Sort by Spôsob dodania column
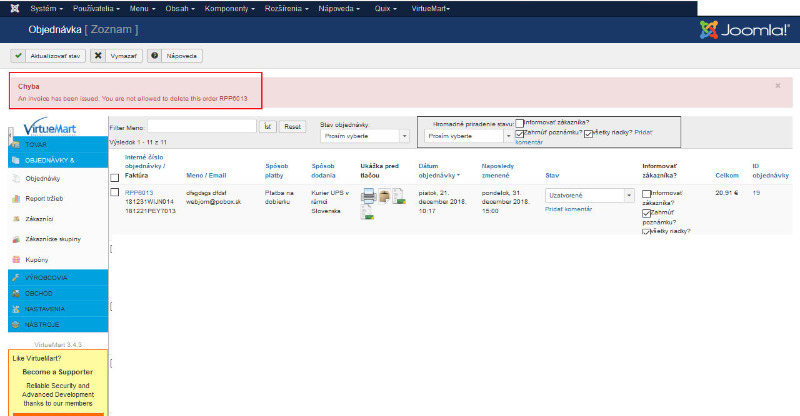Screen dimensions: 800x416 [x=323, y=170]
